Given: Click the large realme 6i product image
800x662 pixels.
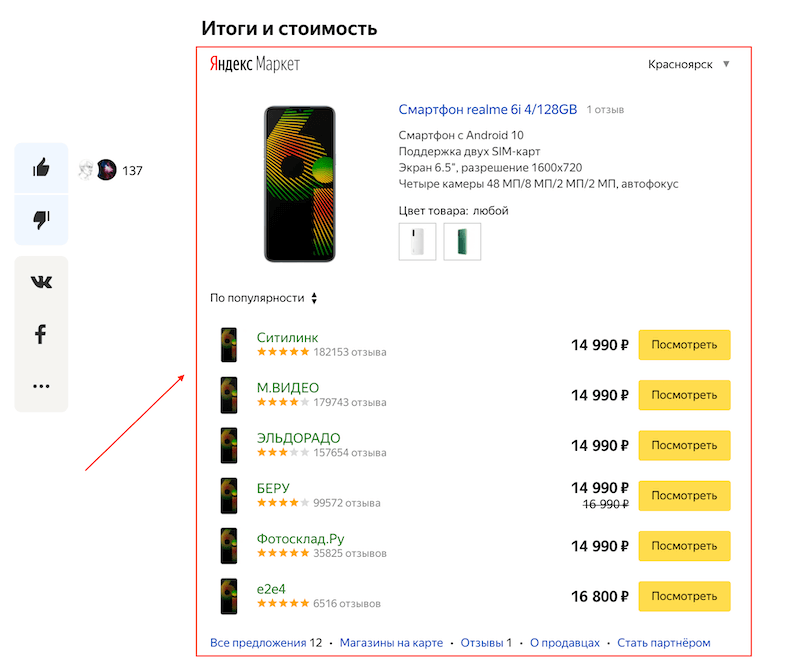Looking at the screenshot, I should (299, 183).
